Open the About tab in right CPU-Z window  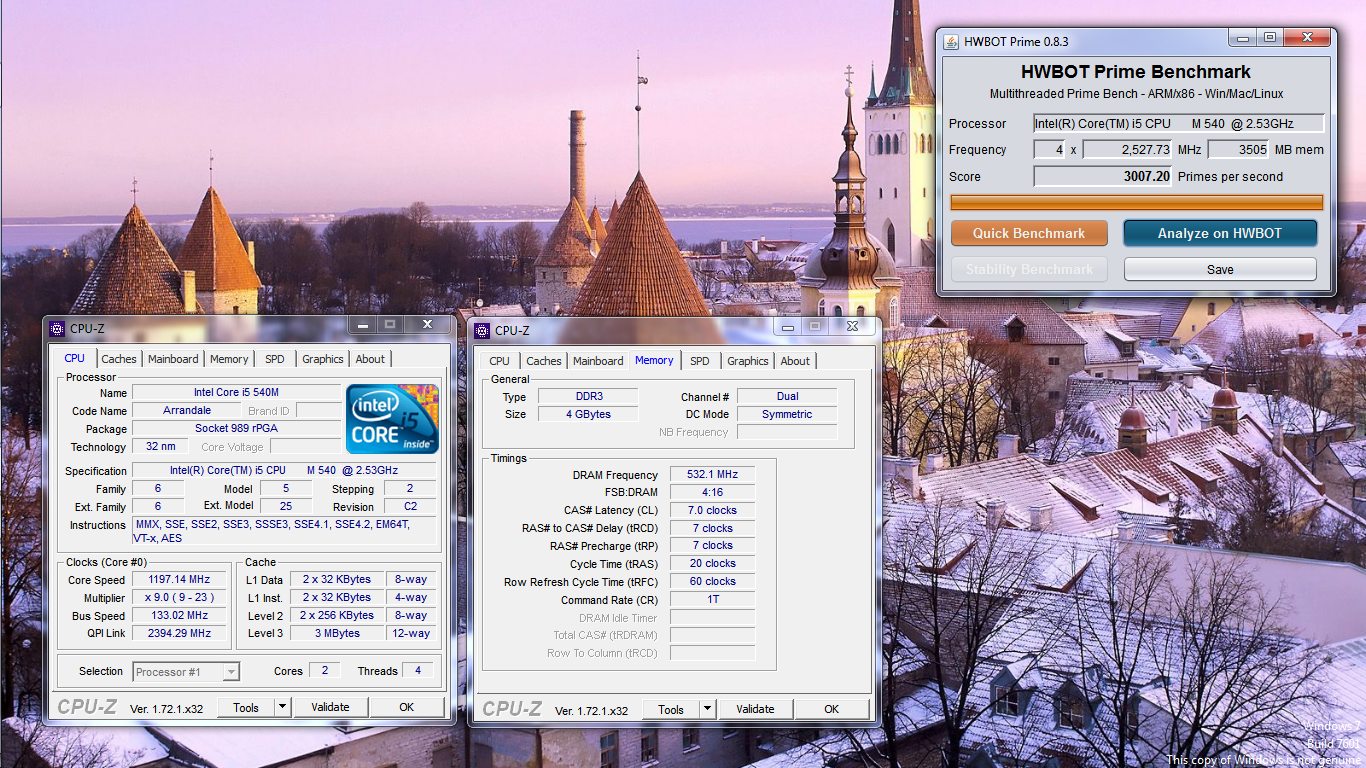pyautogui.click(x=795, y=361)
